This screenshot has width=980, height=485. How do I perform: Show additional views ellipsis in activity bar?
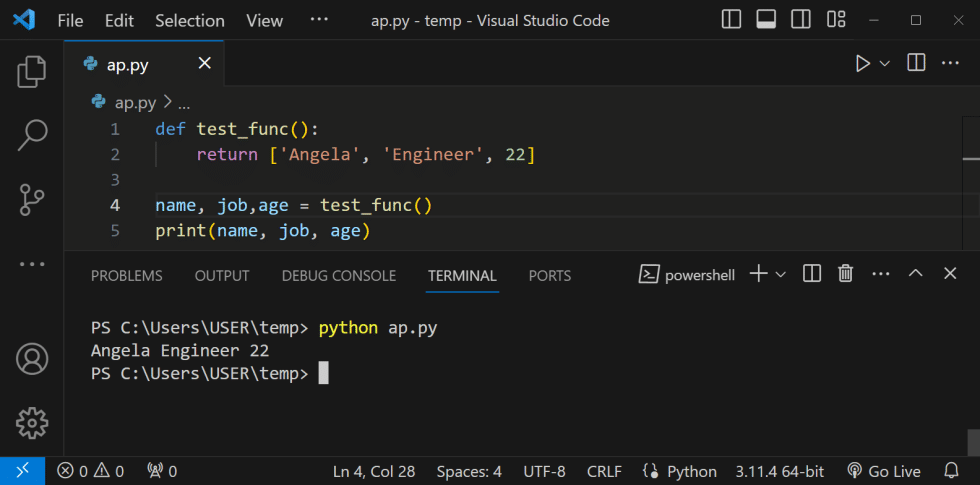point(31,264)
